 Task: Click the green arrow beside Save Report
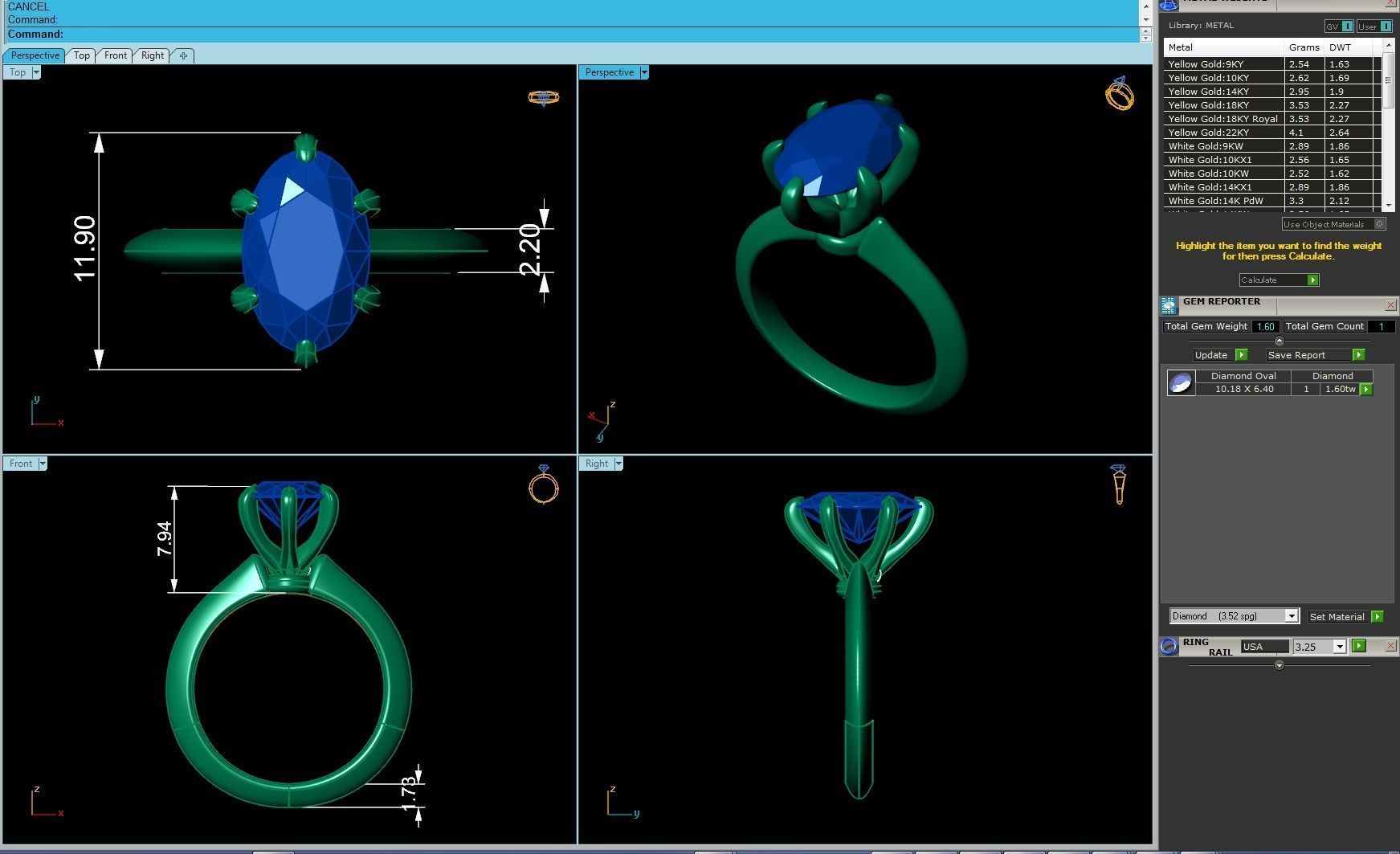1358,354
